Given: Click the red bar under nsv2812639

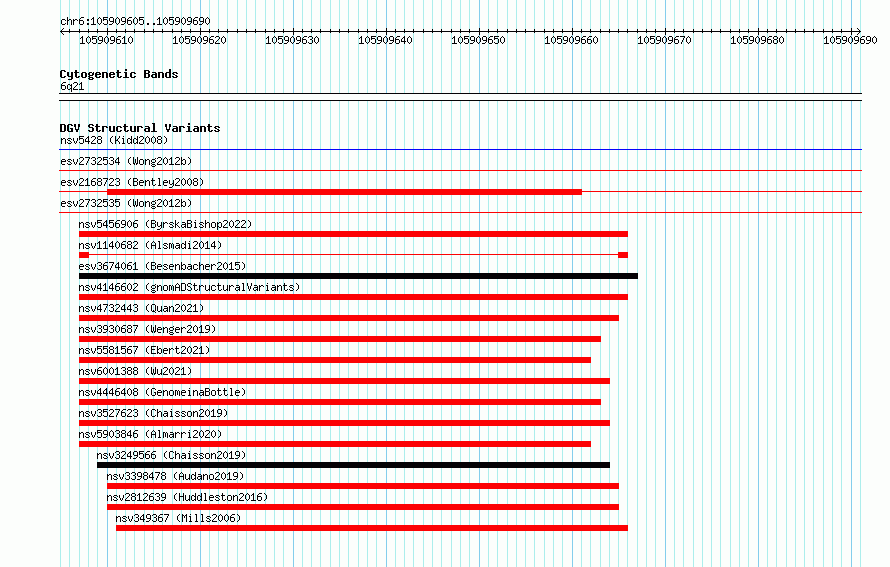Looking at the screenshot, I should (x=363, y=507).
